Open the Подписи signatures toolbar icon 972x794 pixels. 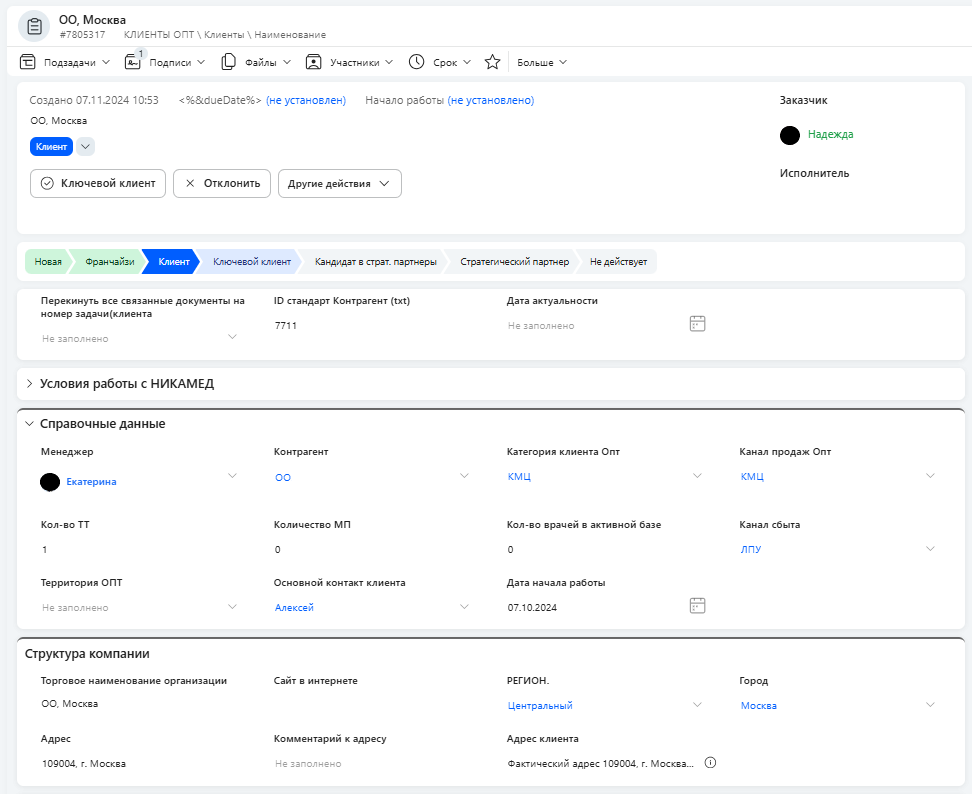click(x=133, y=62)
